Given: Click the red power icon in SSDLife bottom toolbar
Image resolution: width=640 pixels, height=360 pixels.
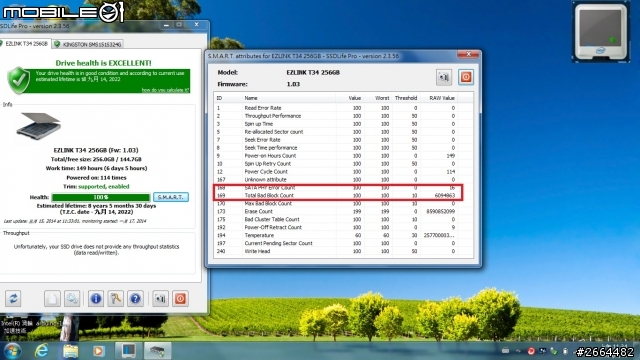Looking at the screenshot, I should click(180, 298).
